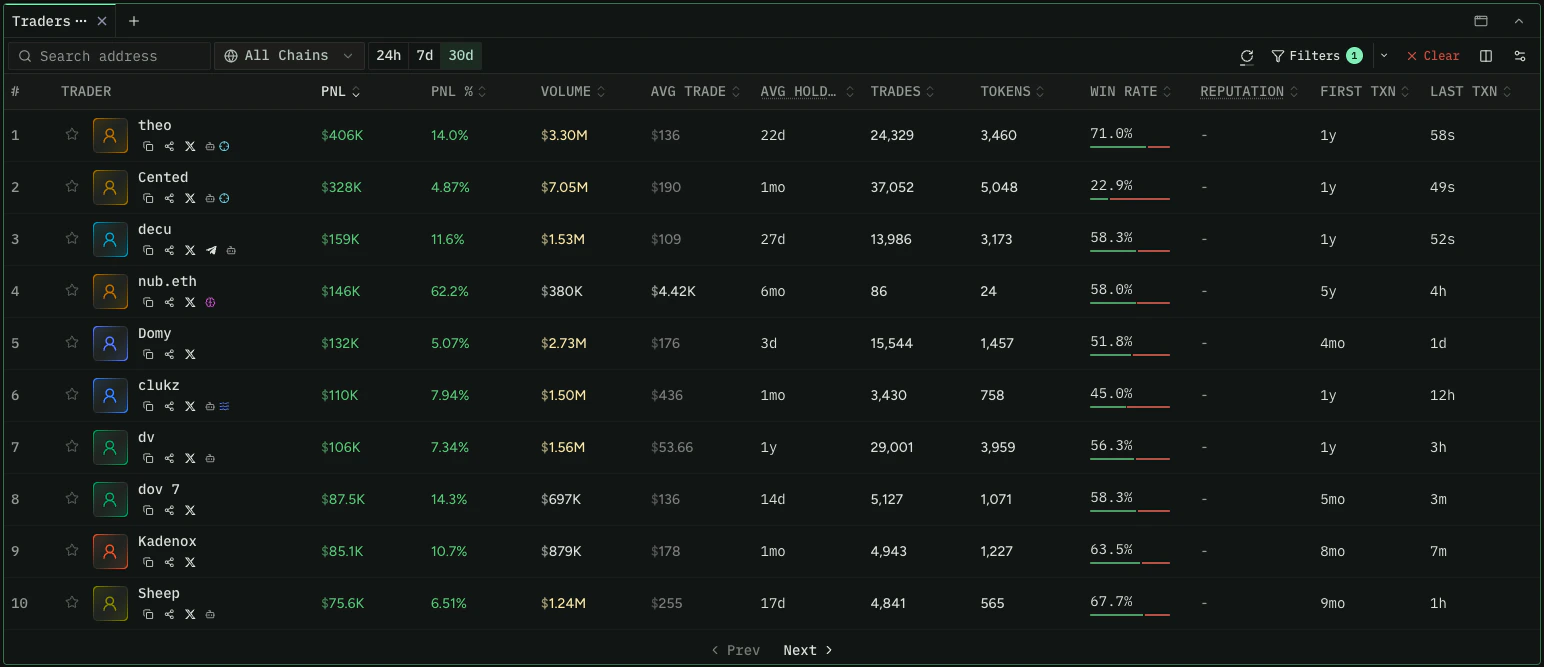Star decu as favorite

point(72,238)
